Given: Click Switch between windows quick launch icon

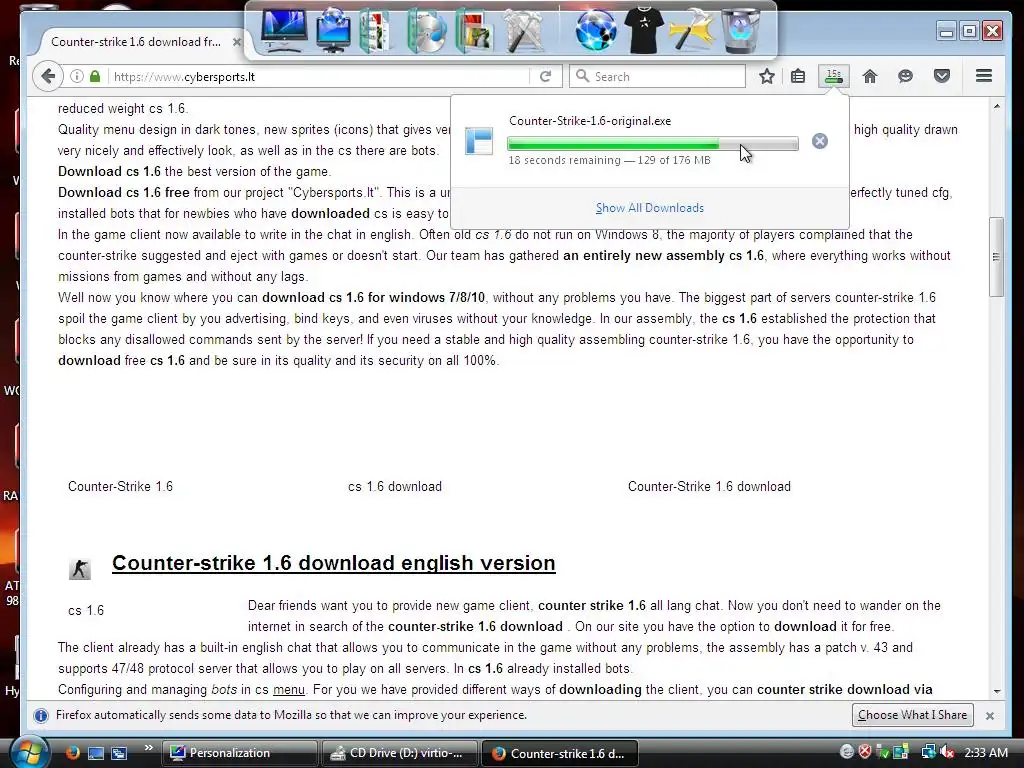Looking at the screenshot, I should click(x=119, y=753).
